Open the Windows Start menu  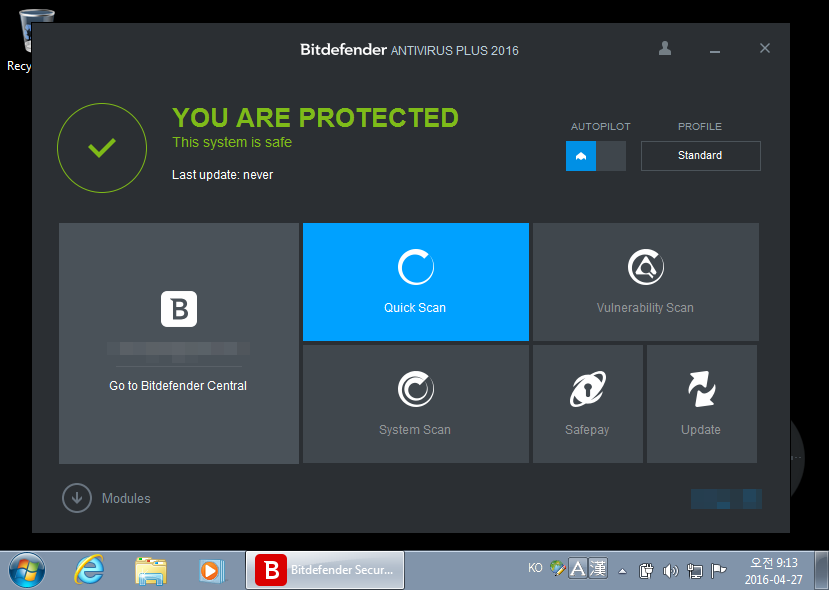(26, 570)
